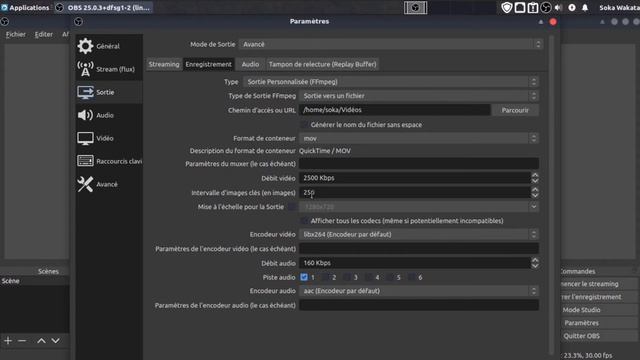
Task: Switch to the Tampon de relecture tab
Action: [322, 64]
